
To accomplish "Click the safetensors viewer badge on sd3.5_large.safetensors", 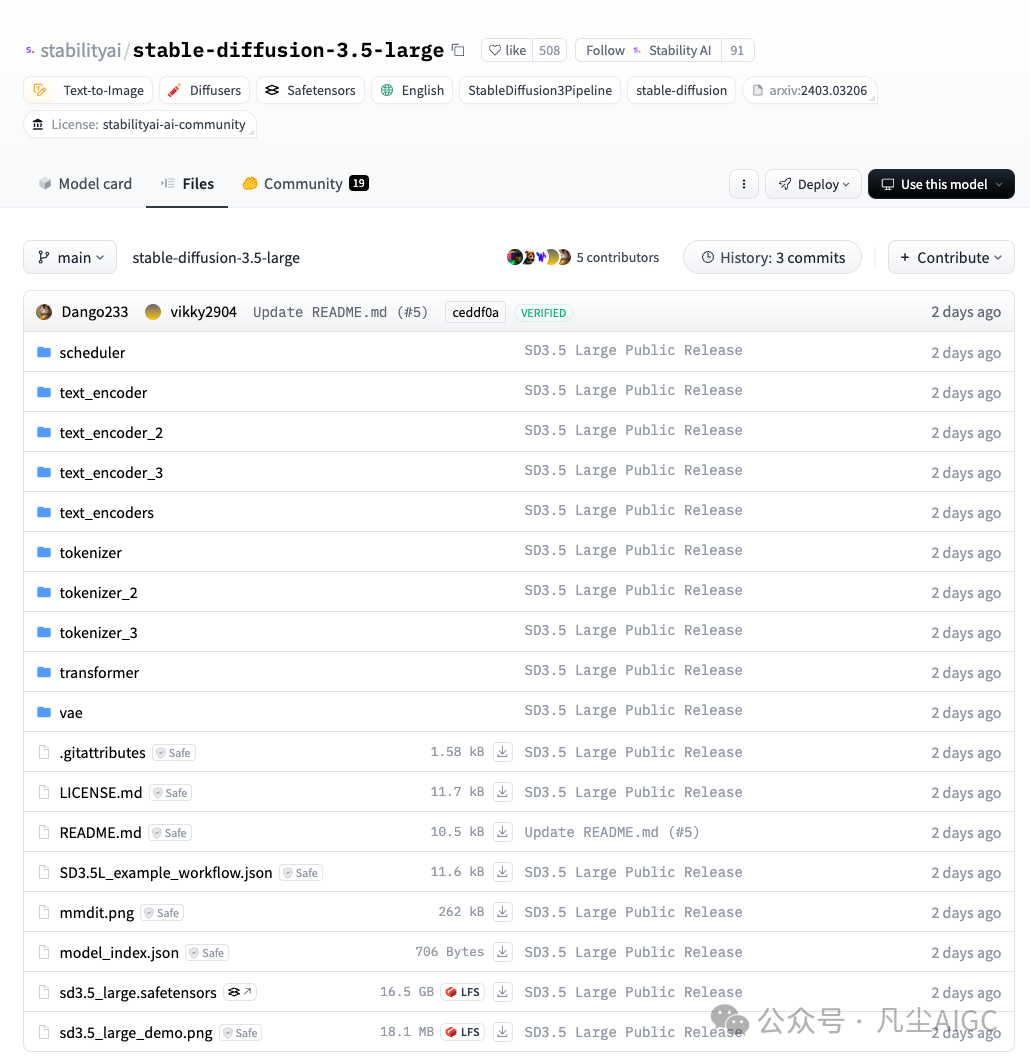I will 240,992.
